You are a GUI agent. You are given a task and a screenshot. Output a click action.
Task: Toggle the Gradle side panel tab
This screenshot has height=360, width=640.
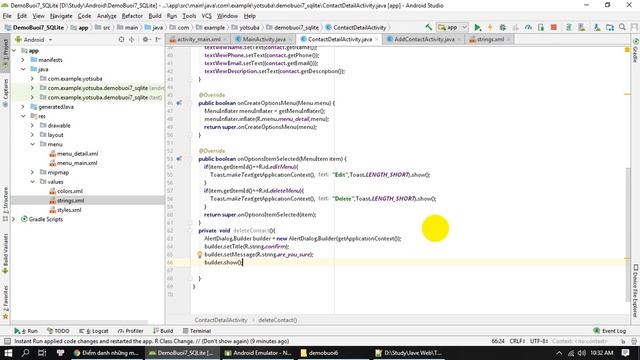click(635, 51)
